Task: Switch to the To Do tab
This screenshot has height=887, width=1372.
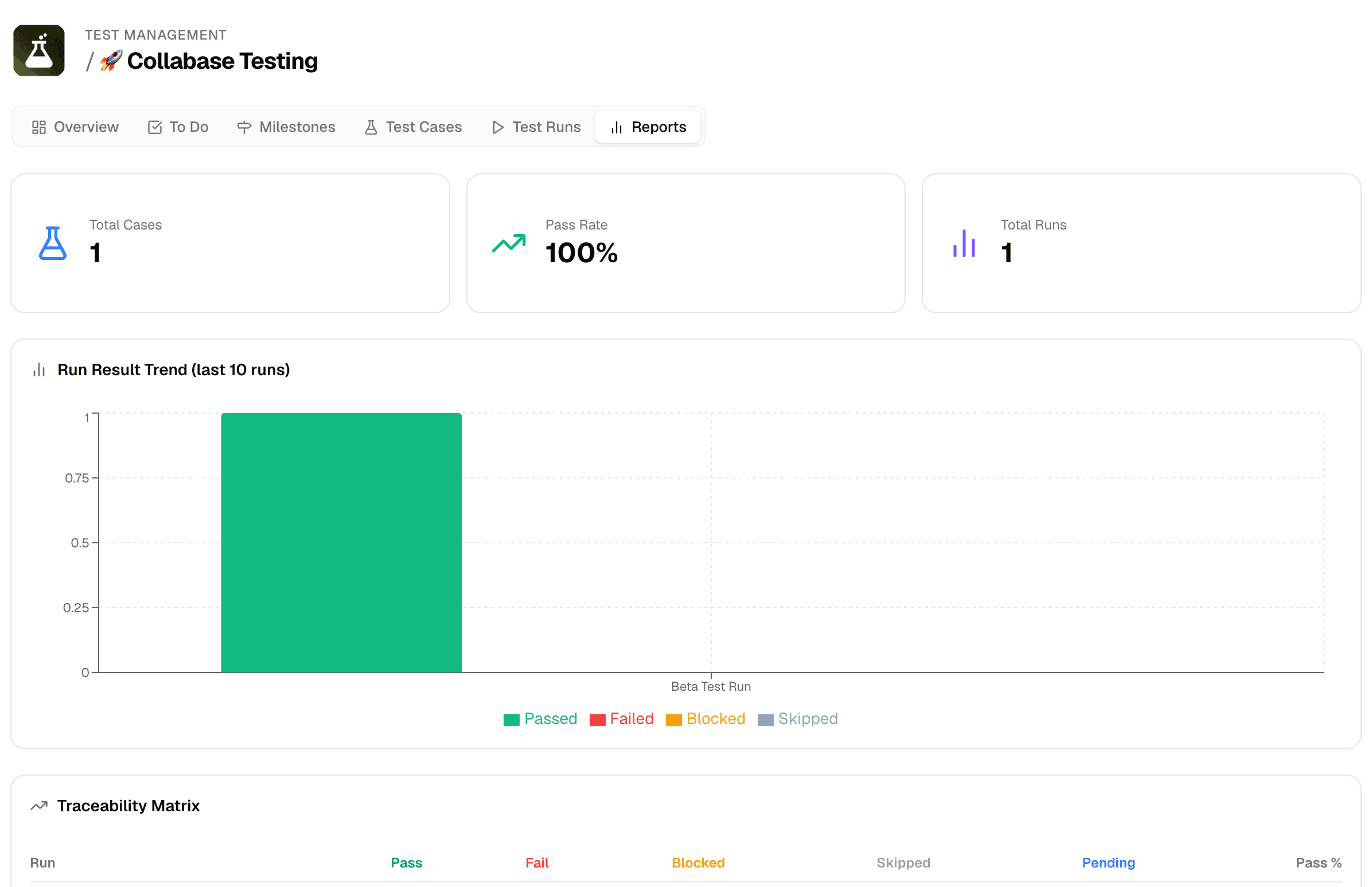Action: 178,127
